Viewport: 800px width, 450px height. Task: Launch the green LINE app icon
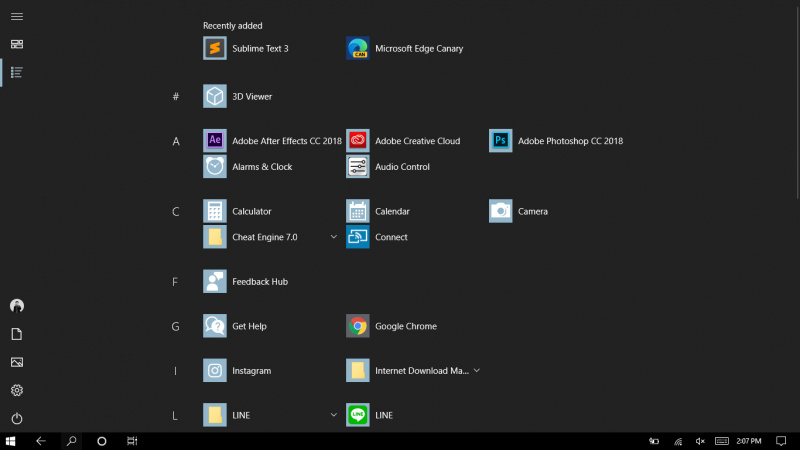358,415
